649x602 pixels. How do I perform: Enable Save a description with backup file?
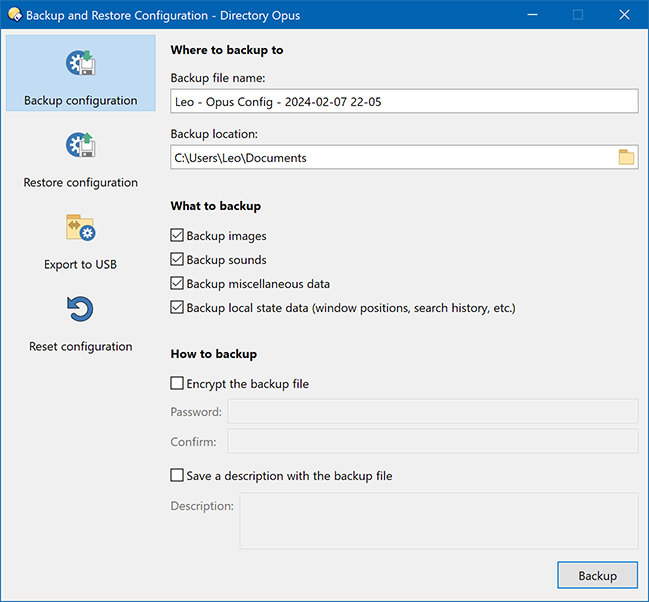(177, 475)
